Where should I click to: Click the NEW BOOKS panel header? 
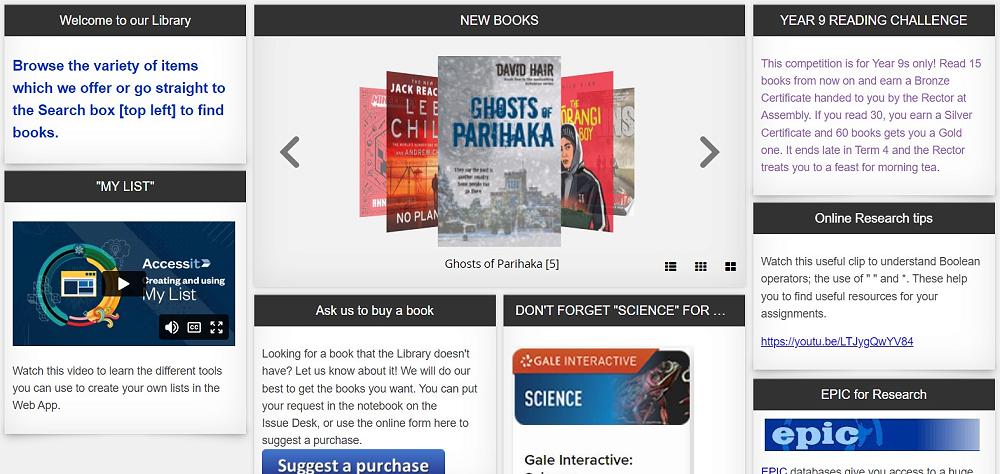tap(499, 20)
